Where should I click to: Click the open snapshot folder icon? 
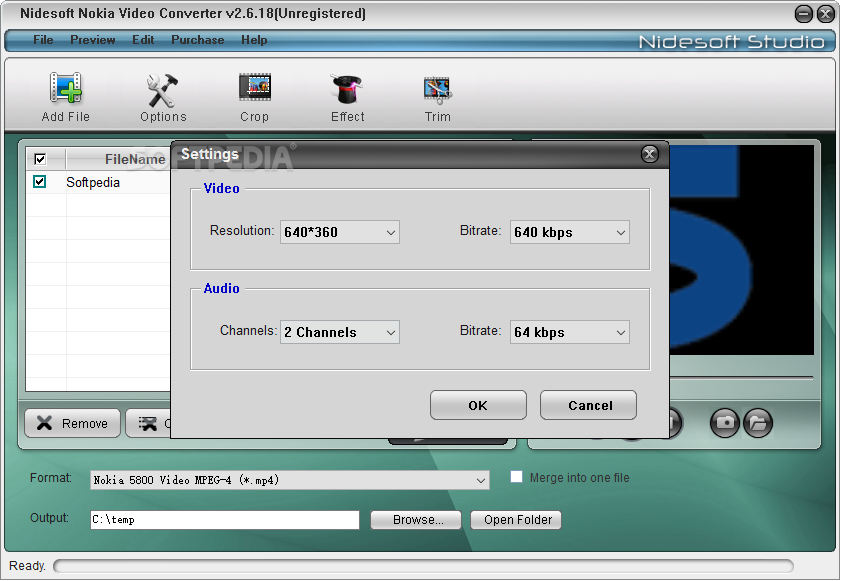coord(757,422)
